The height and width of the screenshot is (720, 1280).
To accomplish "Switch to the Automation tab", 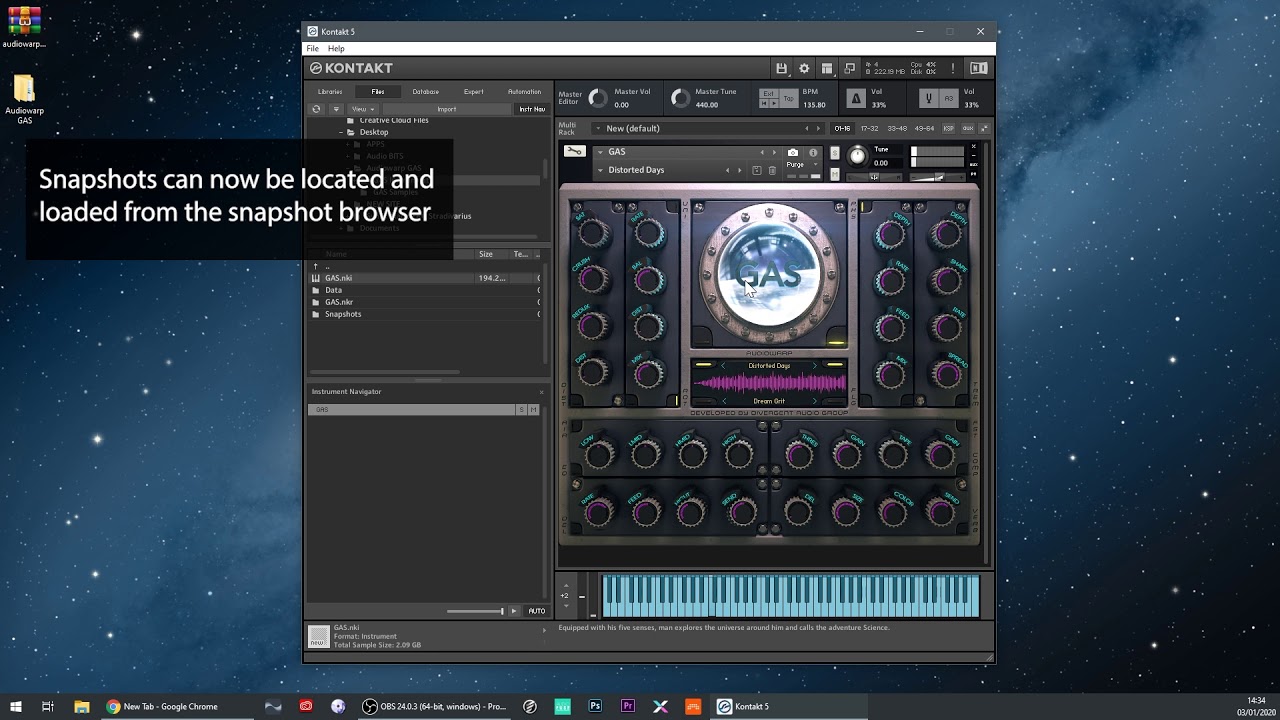I will coord(524,91).
